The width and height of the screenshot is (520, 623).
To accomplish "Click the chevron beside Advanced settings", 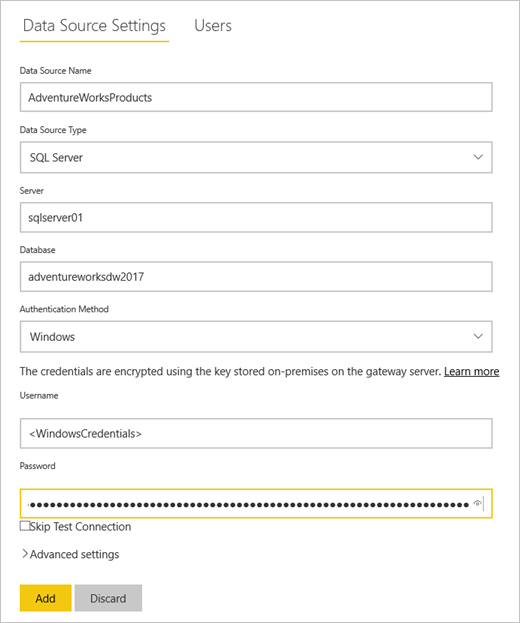I will pyautogui.click(x=25, y=554).
